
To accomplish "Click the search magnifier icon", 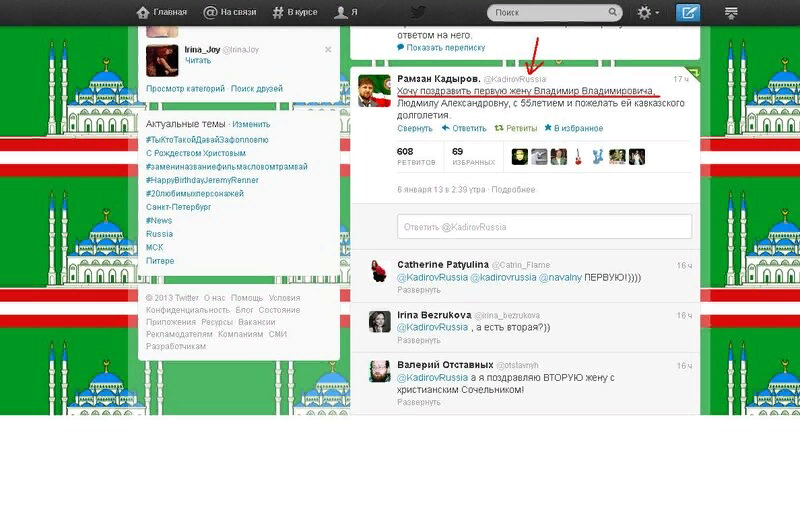I will coord(612,12).
